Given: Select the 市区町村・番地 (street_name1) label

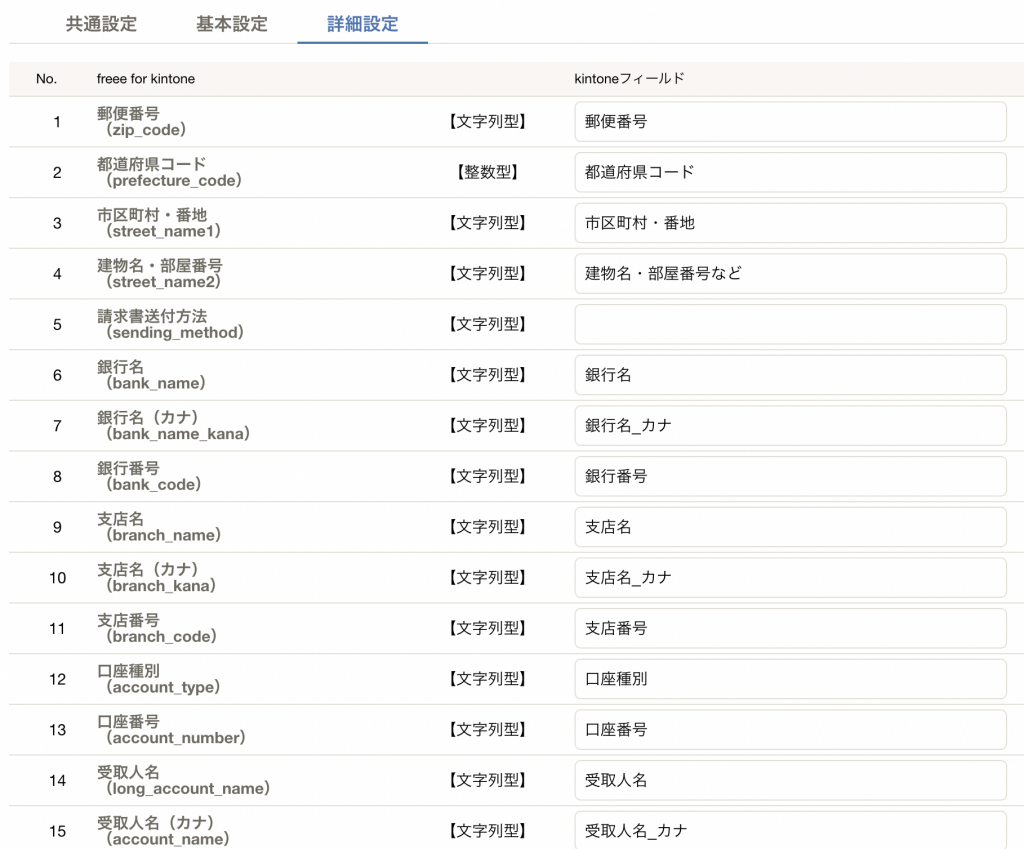Looking at the screenshot, I should click(159, 223).
